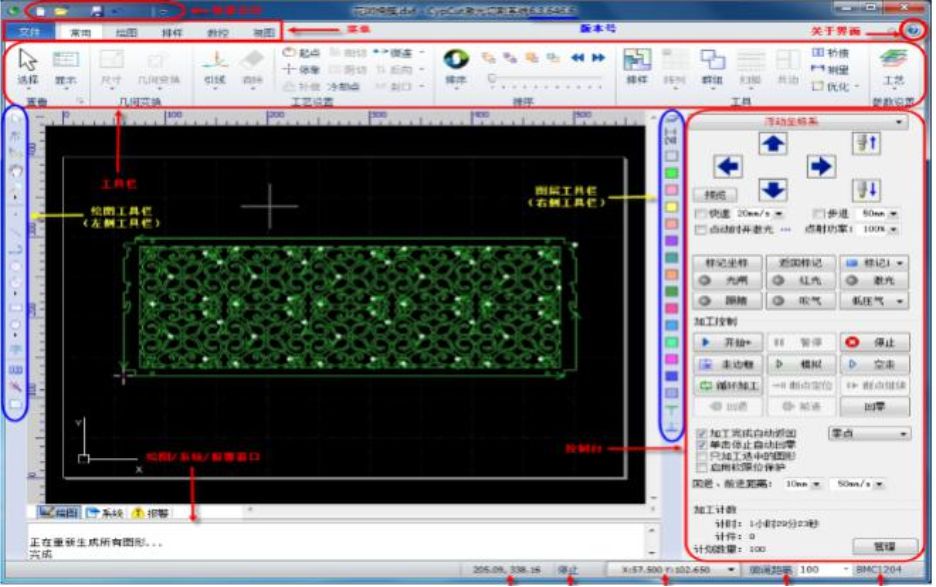
Task: Jog the cutting head with the up arrow
Action: [x=773, y=143]
